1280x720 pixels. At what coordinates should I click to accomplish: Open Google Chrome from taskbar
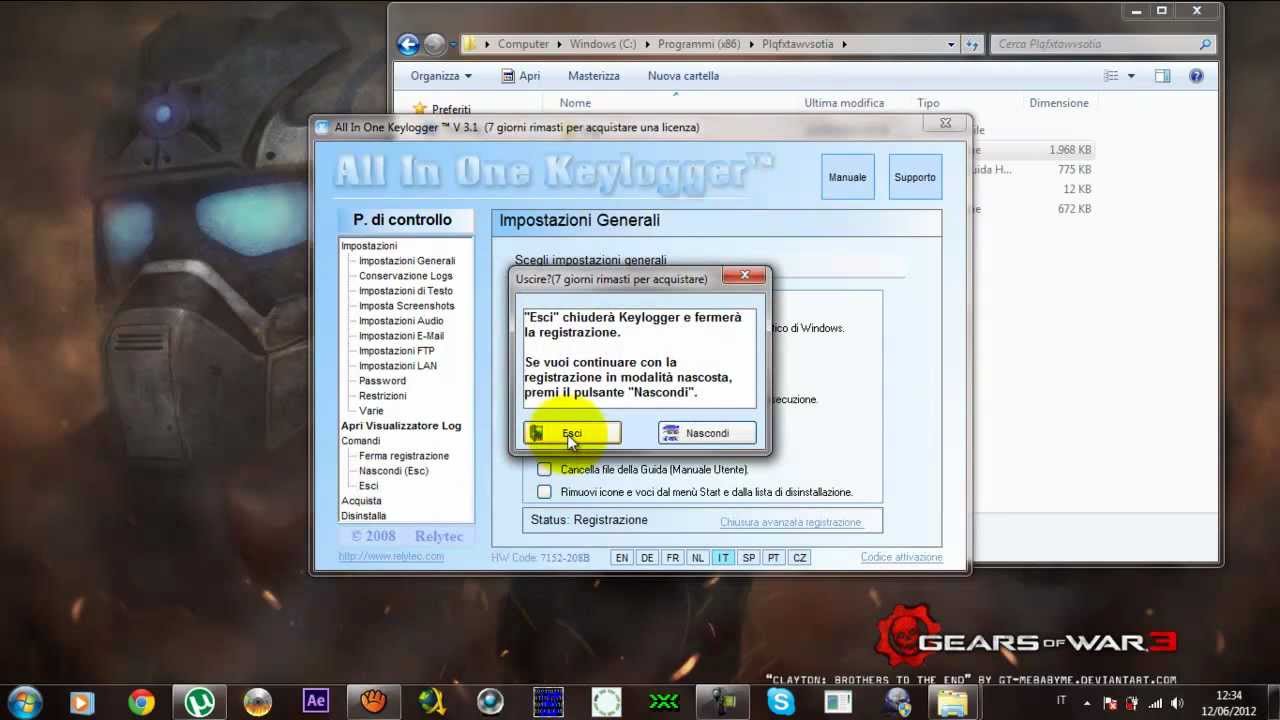click(x=141, y=701)
